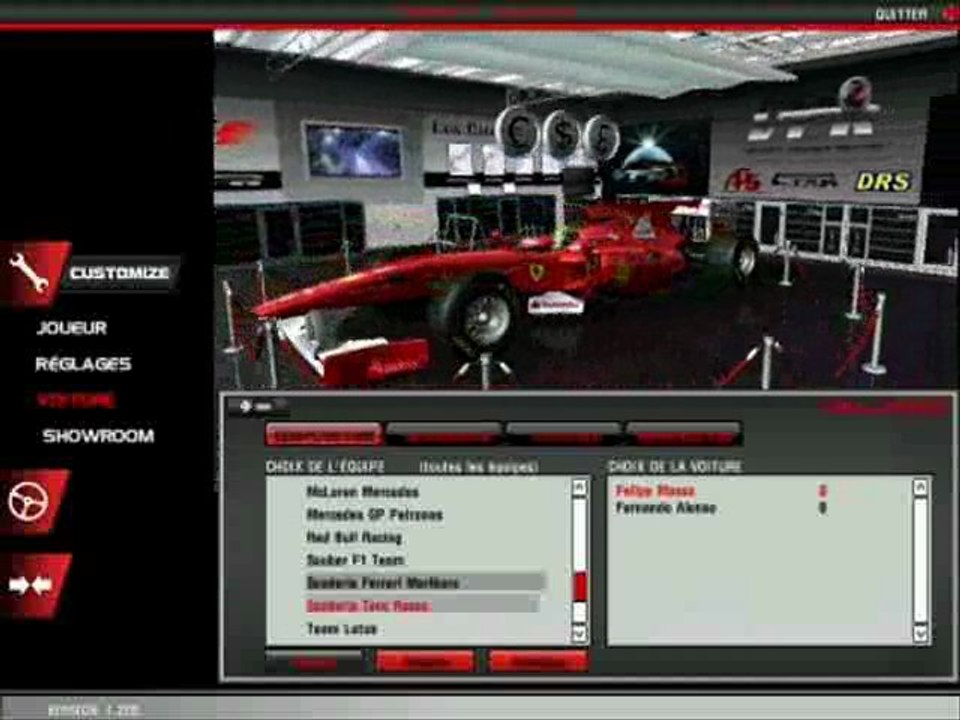
Task: Click Quitter in the top bar
Action: 901,14
